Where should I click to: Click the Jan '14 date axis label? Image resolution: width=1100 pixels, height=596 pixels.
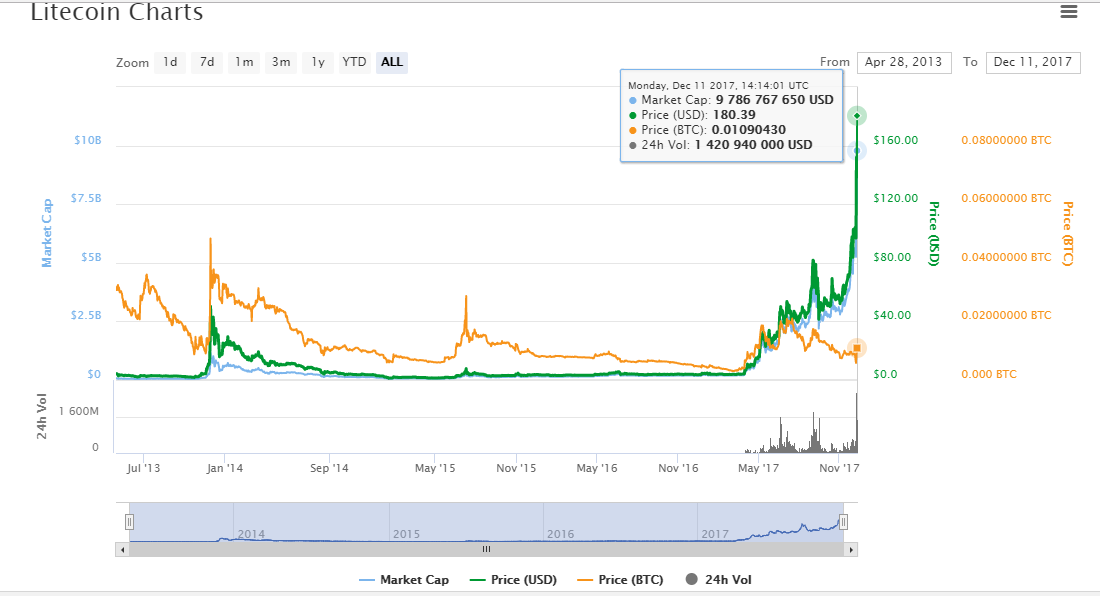[x=224, y=468]
